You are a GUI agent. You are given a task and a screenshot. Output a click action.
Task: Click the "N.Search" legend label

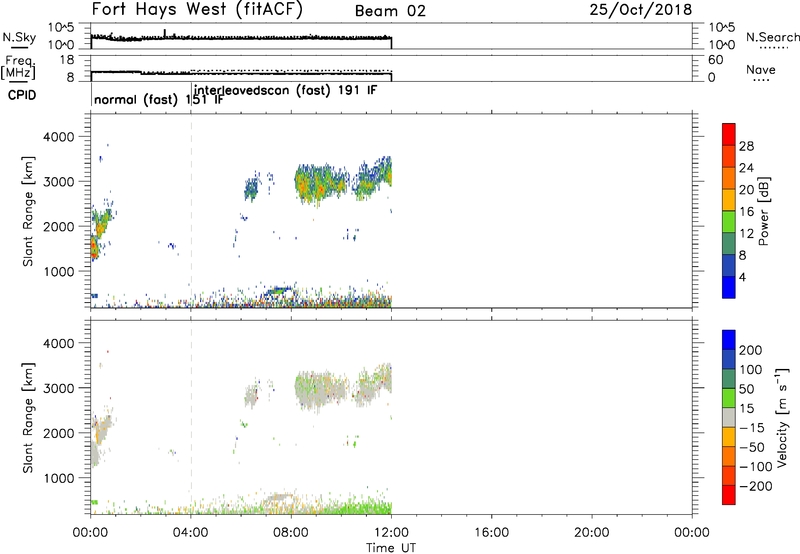point(772,37)
